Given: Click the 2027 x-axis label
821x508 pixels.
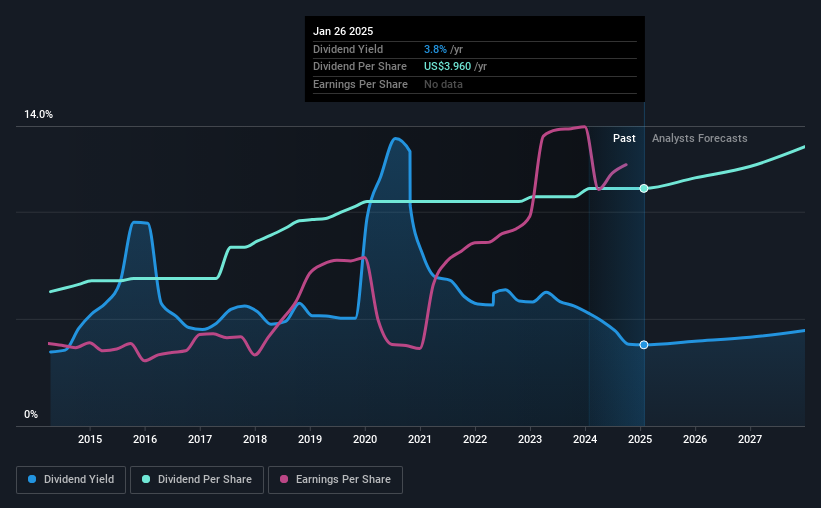Looking at the screenshot, I should 750,439.
